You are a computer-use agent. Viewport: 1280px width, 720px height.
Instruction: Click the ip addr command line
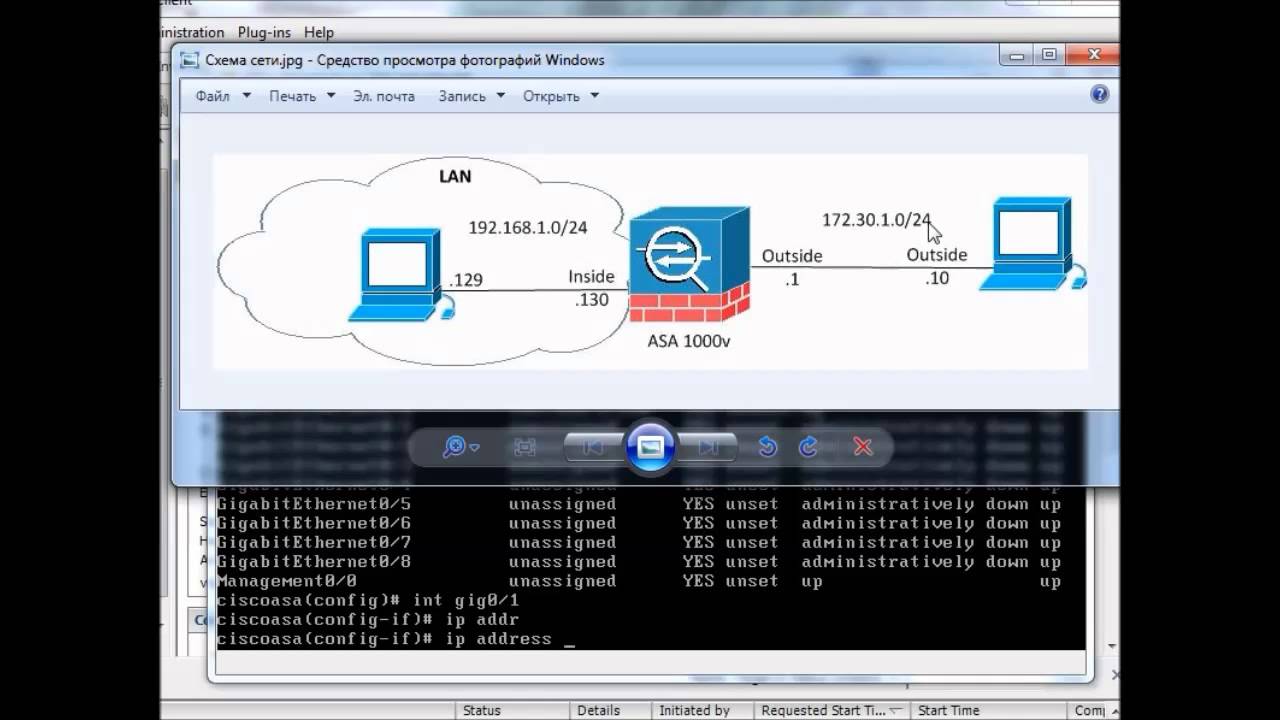(x=368, y=620)
